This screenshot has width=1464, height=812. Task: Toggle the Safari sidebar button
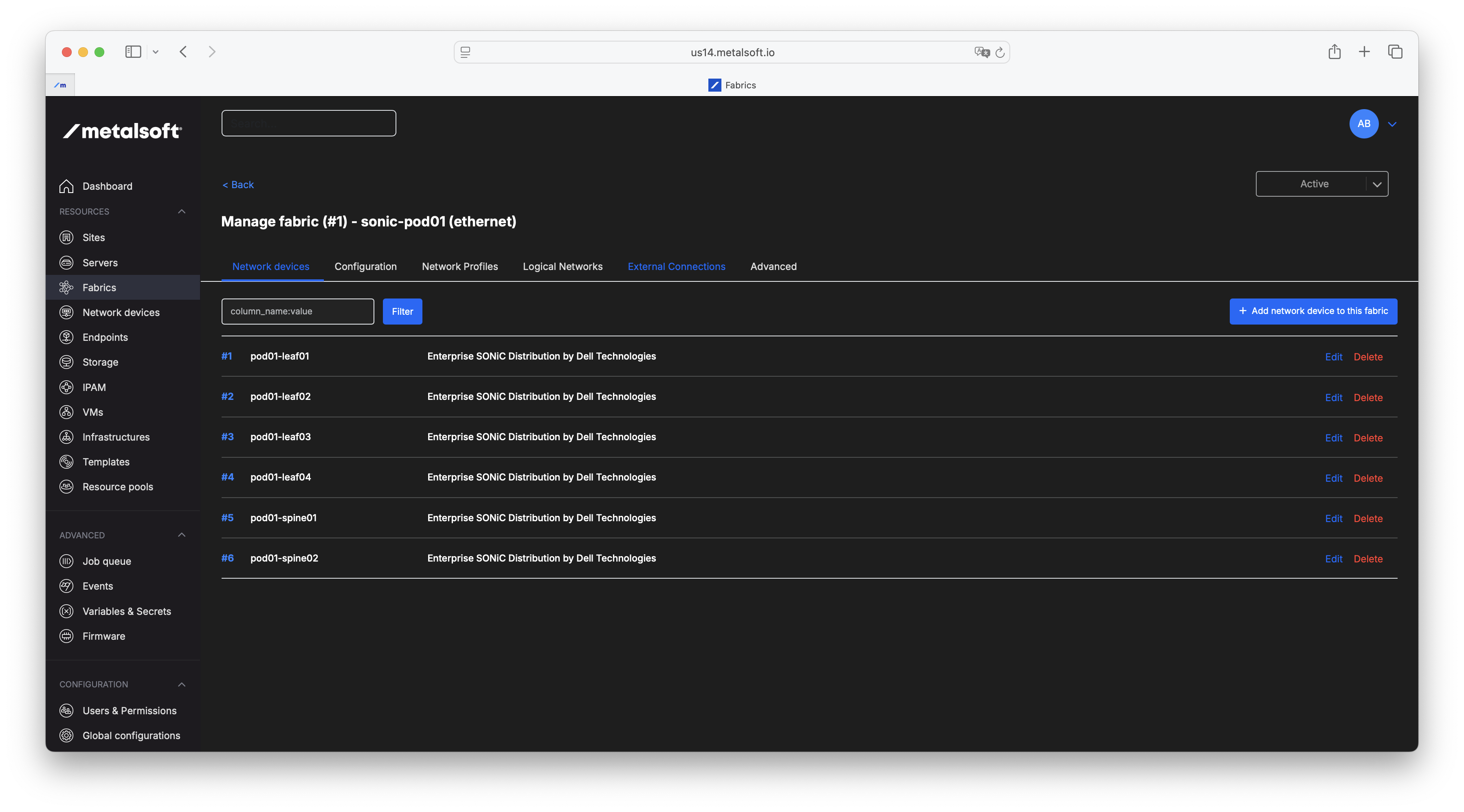click(x=133, y=52)
